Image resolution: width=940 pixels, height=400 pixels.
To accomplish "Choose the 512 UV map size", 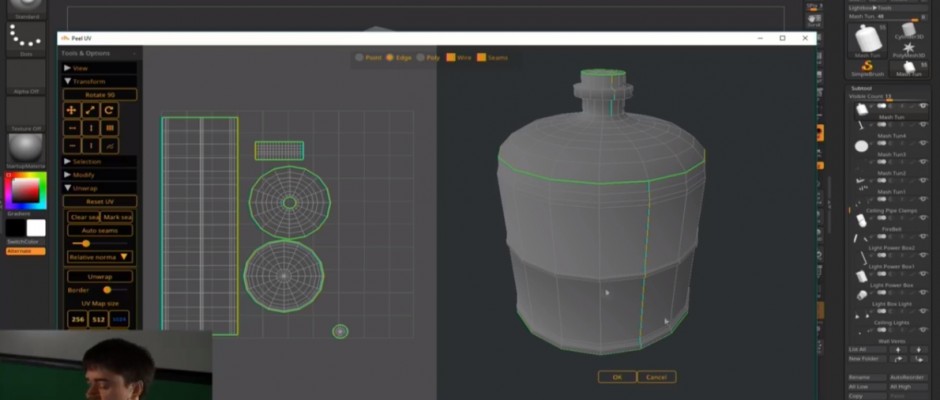I will click(x=98, y=319).
